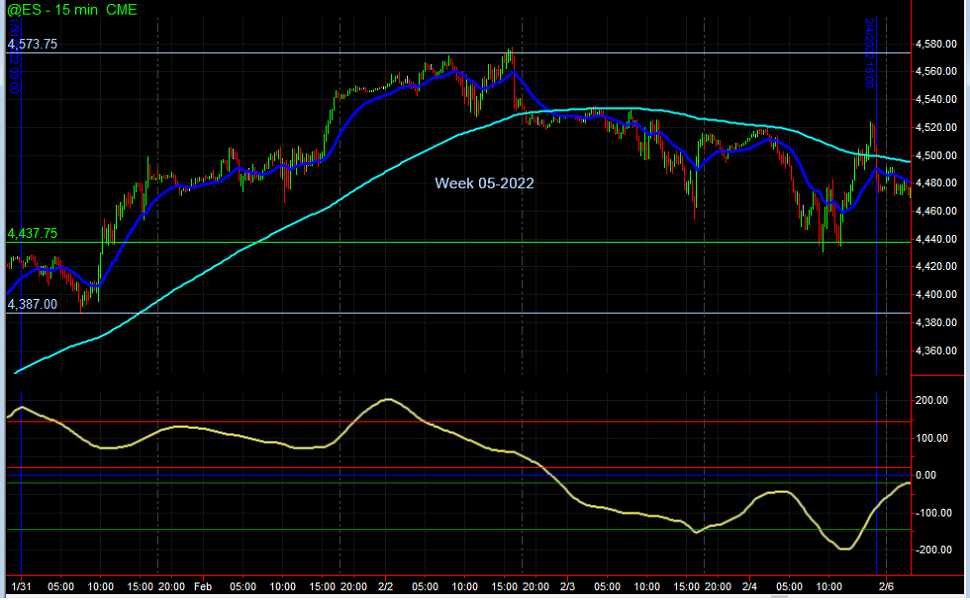
Task: Select the 4,573.75 price level label
Action: (32, 45)
